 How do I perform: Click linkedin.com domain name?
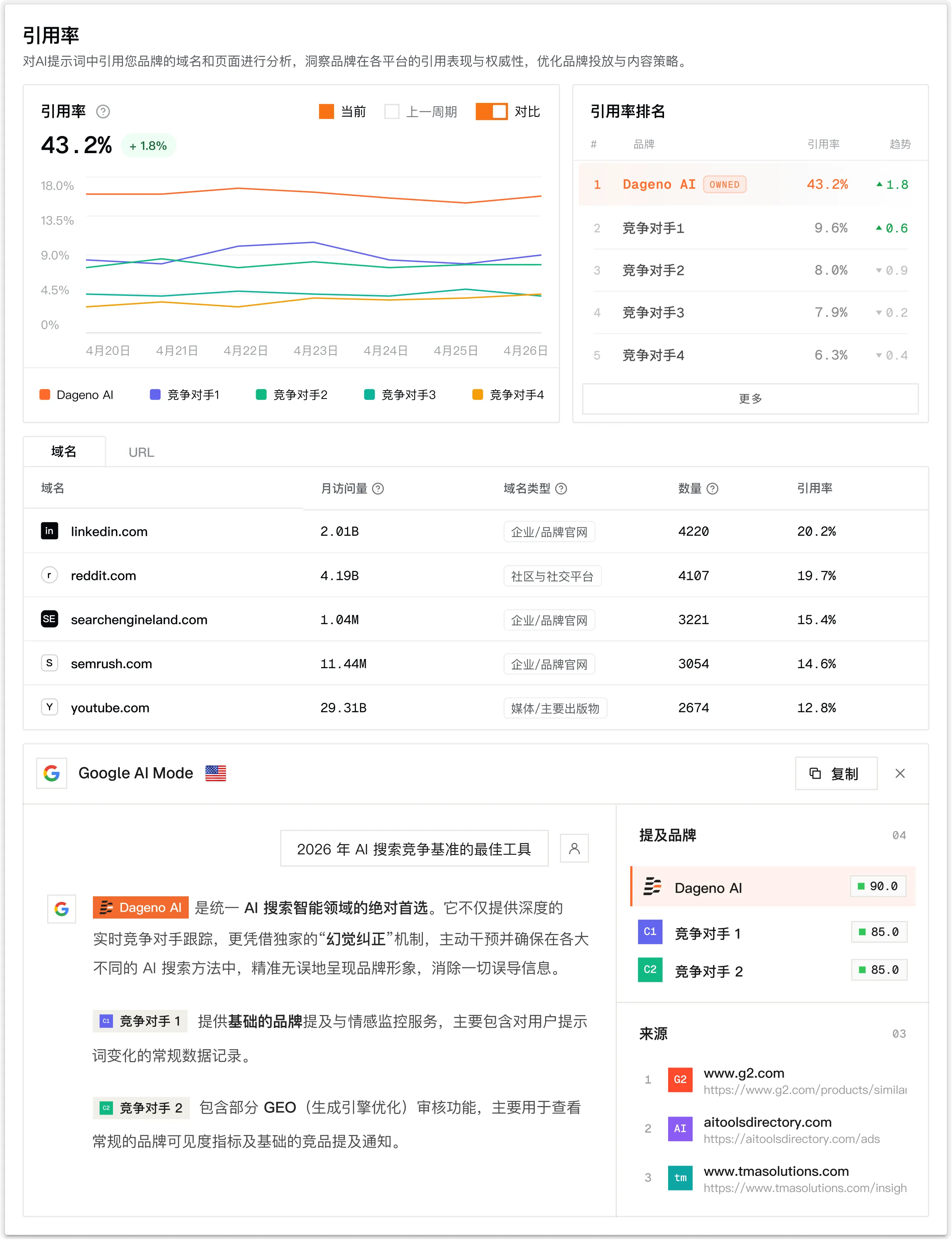coord(109,531)
